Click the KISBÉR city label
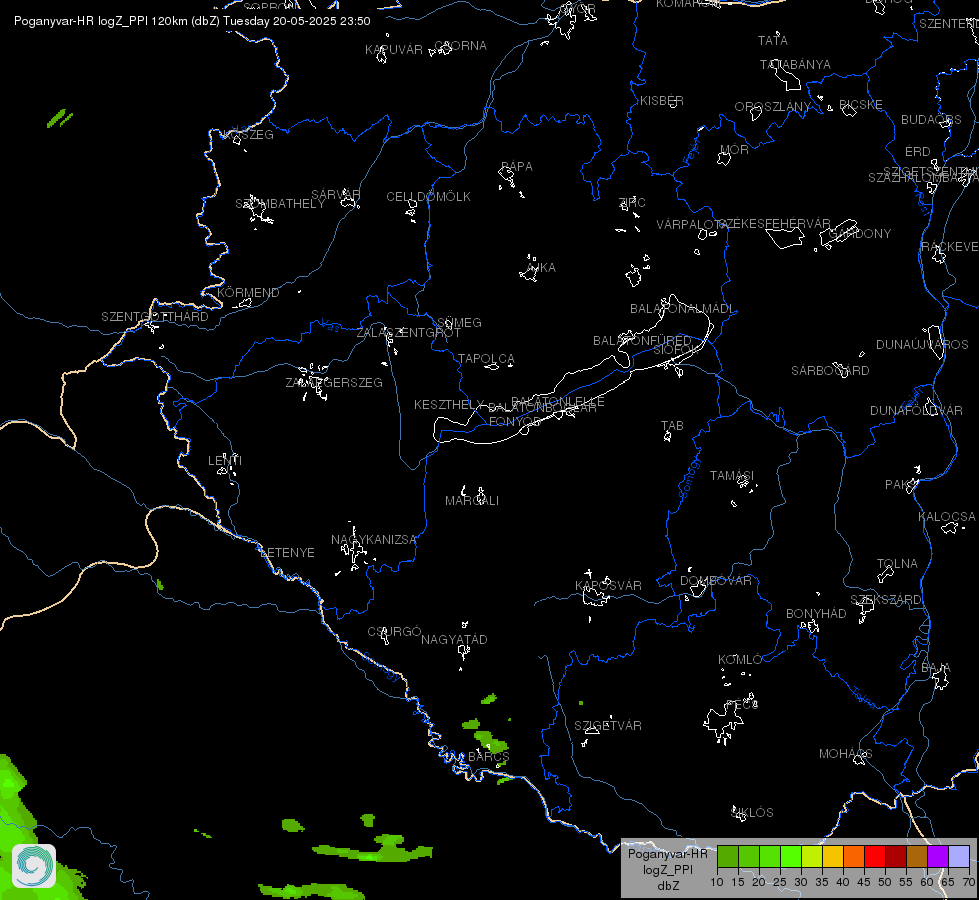This screenshot has height=900, width=979. tap(662, 101)
